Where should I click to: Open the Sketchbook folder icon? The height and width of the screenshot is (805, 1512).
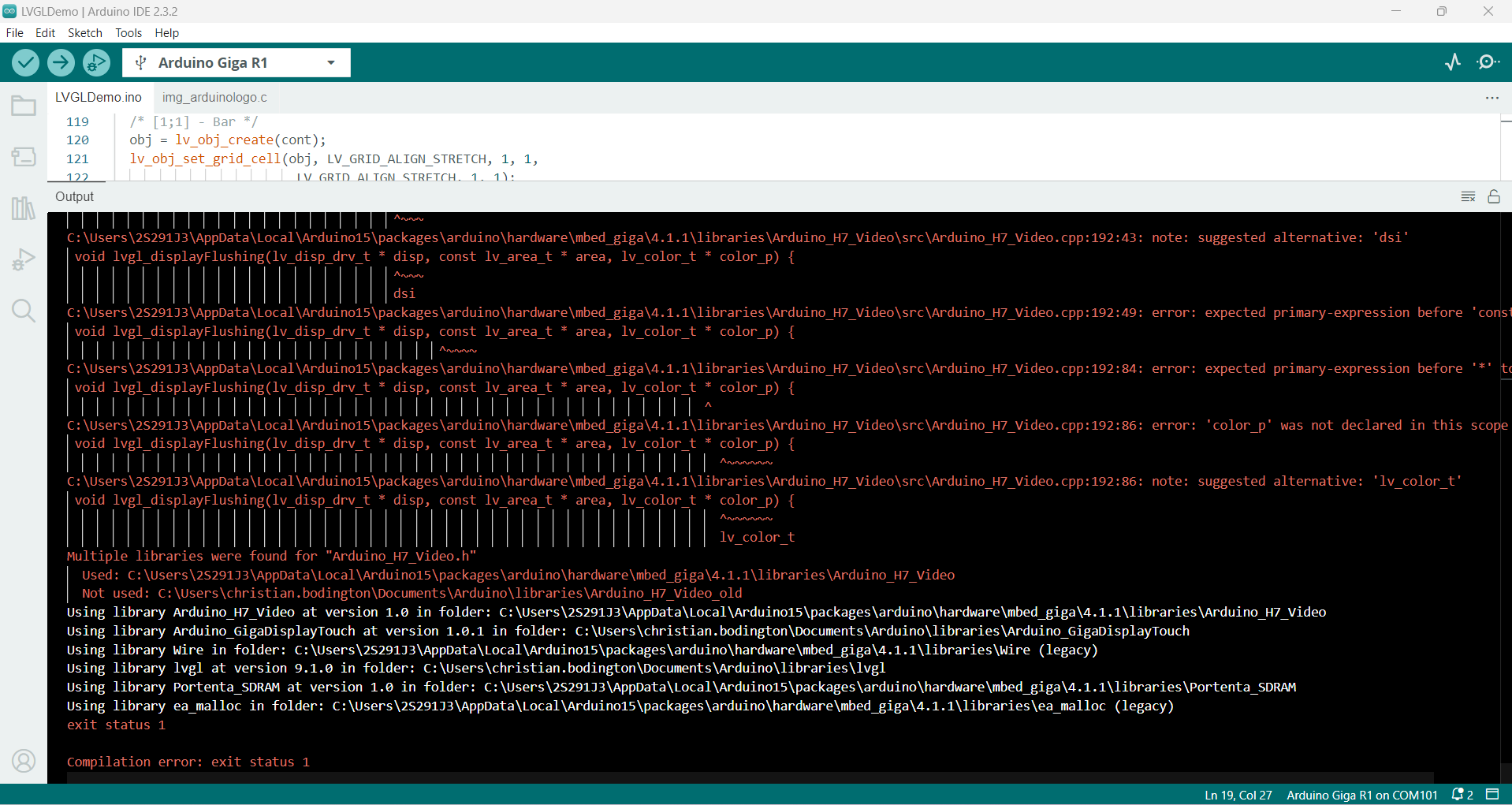click(x=24, y=105)
